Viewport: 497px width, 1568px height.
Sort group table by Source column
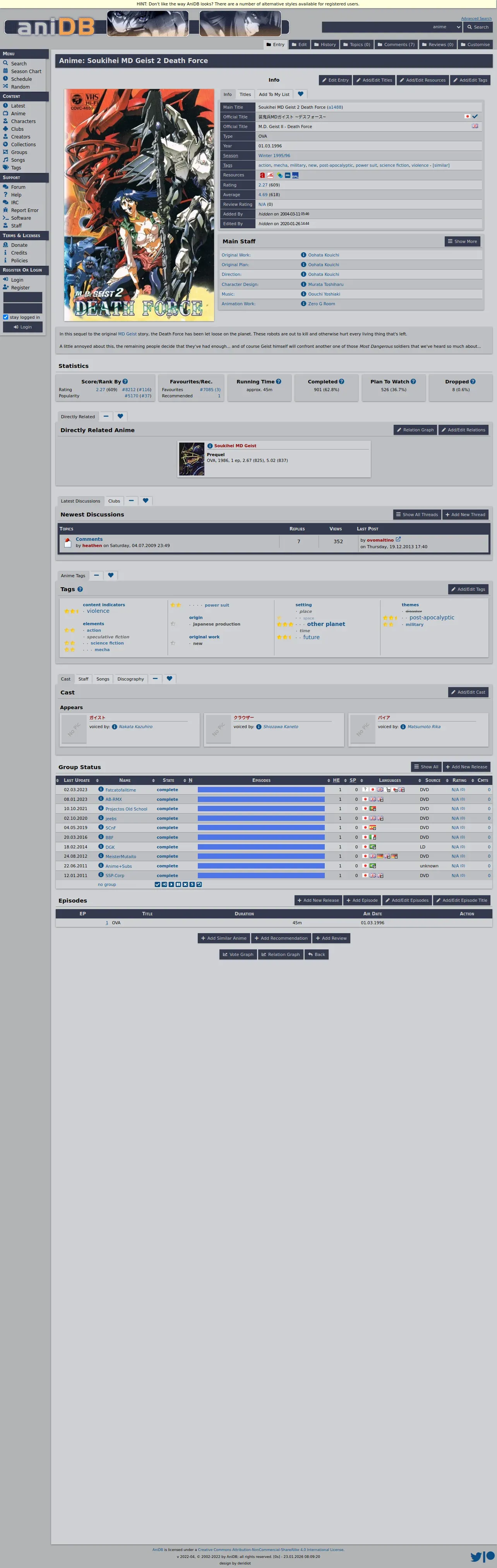tap(432, 780)
